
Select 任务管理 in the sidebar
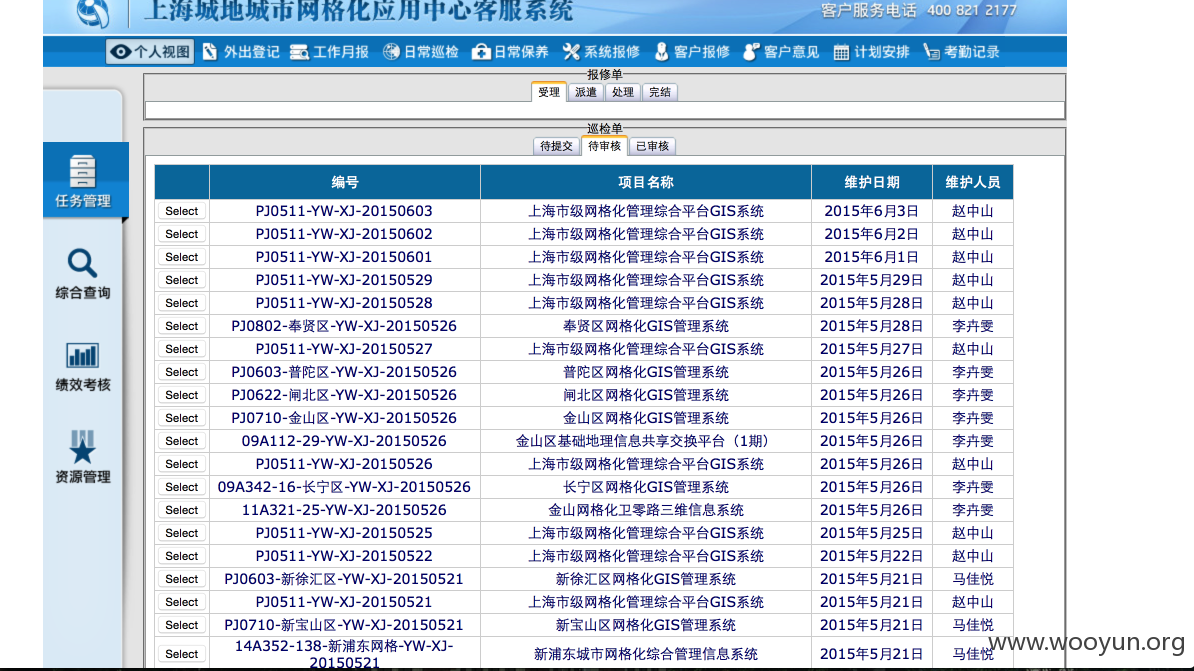(83, 181)
